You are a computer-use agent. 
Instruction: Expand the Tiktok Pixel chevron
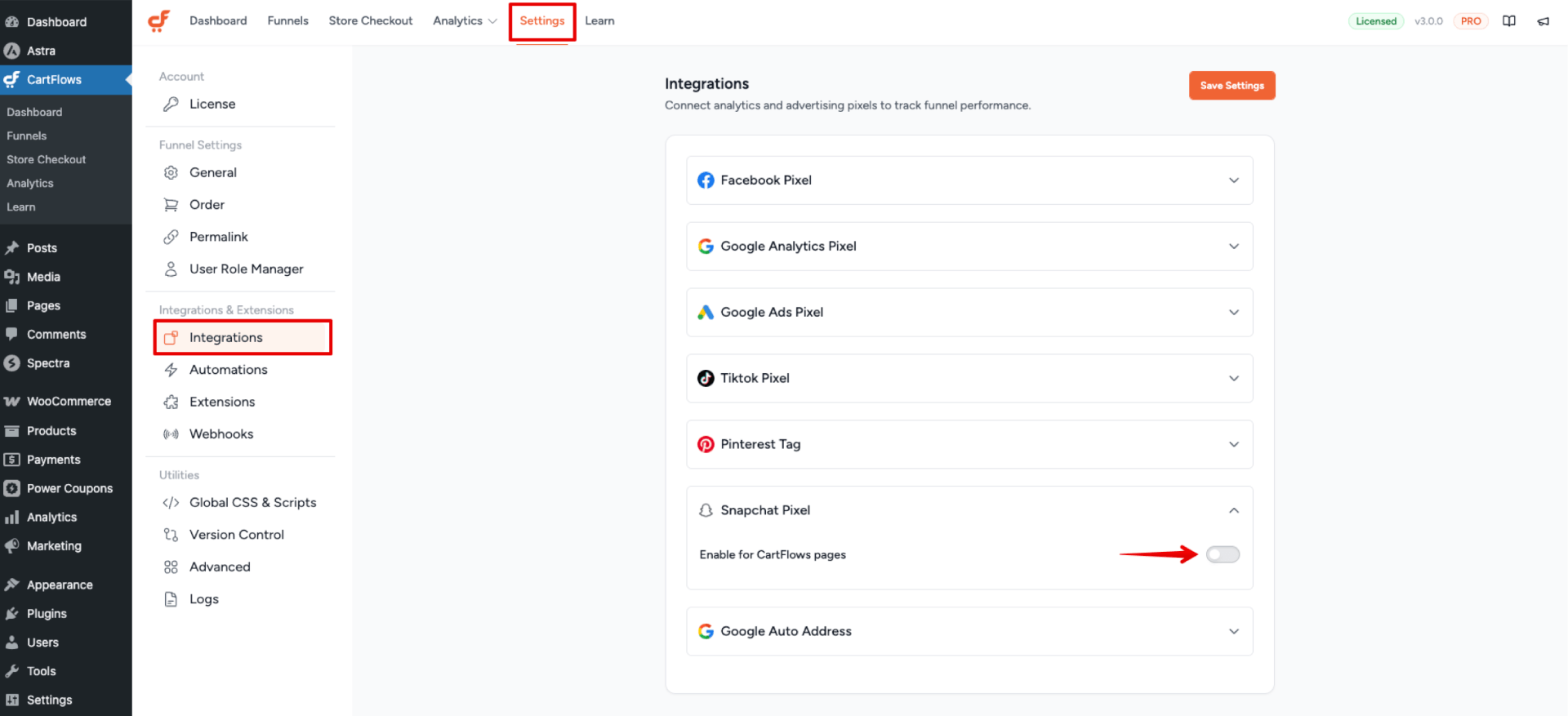(x=1234, y=378)
